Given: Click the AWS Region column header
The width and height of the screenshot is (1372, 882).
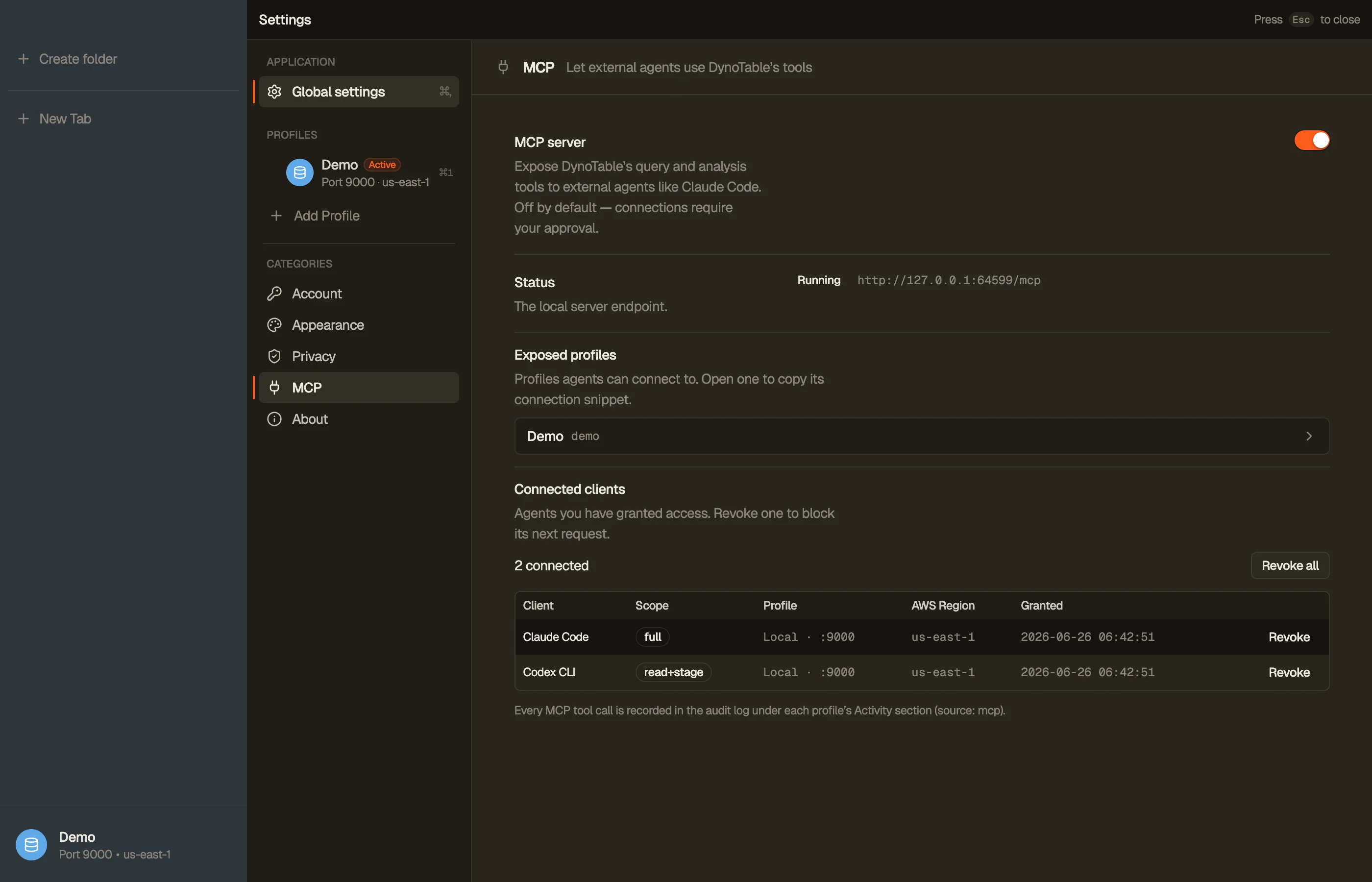Looking at the screenshot, I should [x=943, y=605].
